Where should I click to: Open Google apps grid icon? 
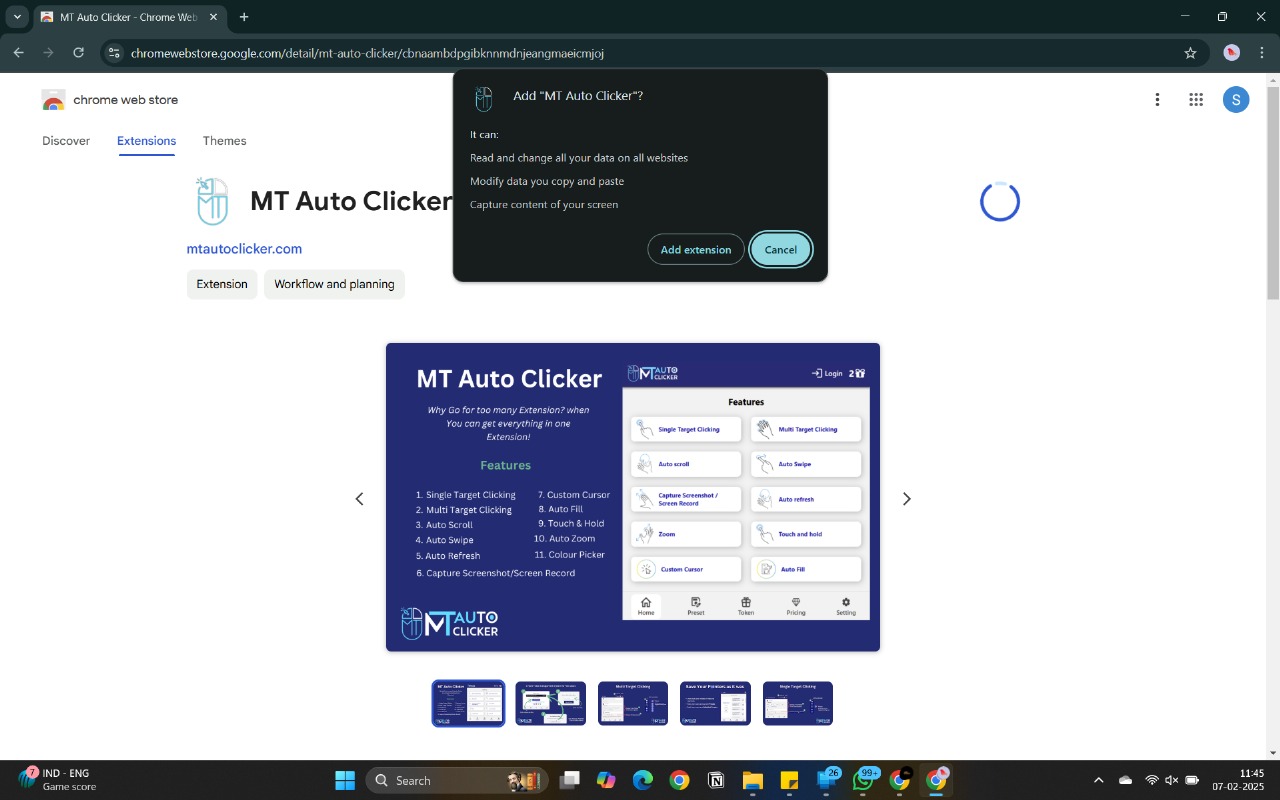[1195, 99]
